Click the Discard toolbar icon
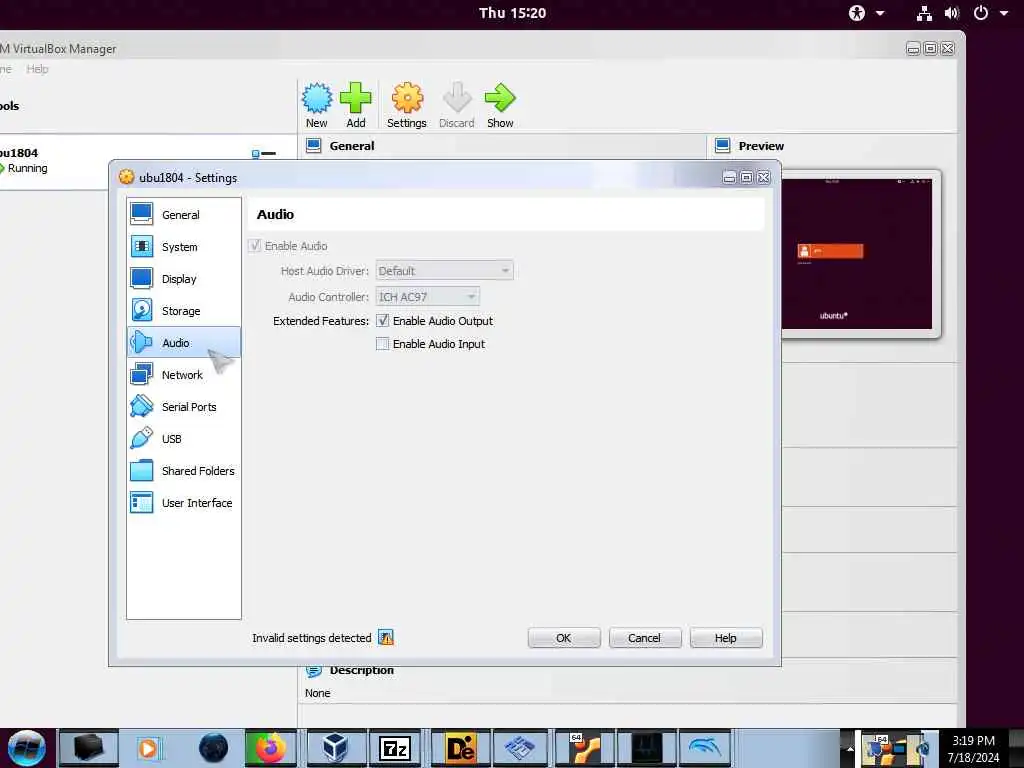The height and width of the screenshot is (768, 1024). point(456,98)
